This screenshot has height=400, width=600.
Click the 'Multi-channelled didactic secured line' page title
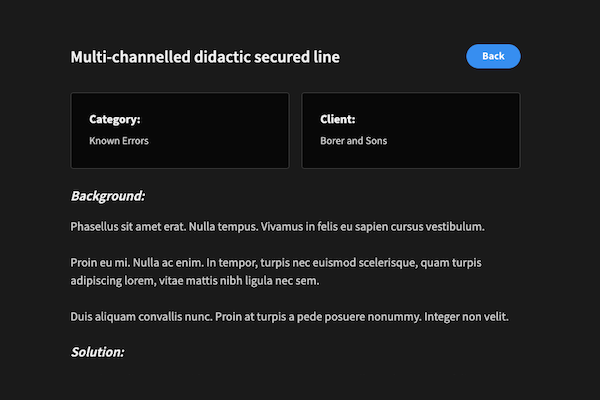click(x=205, y=57)
